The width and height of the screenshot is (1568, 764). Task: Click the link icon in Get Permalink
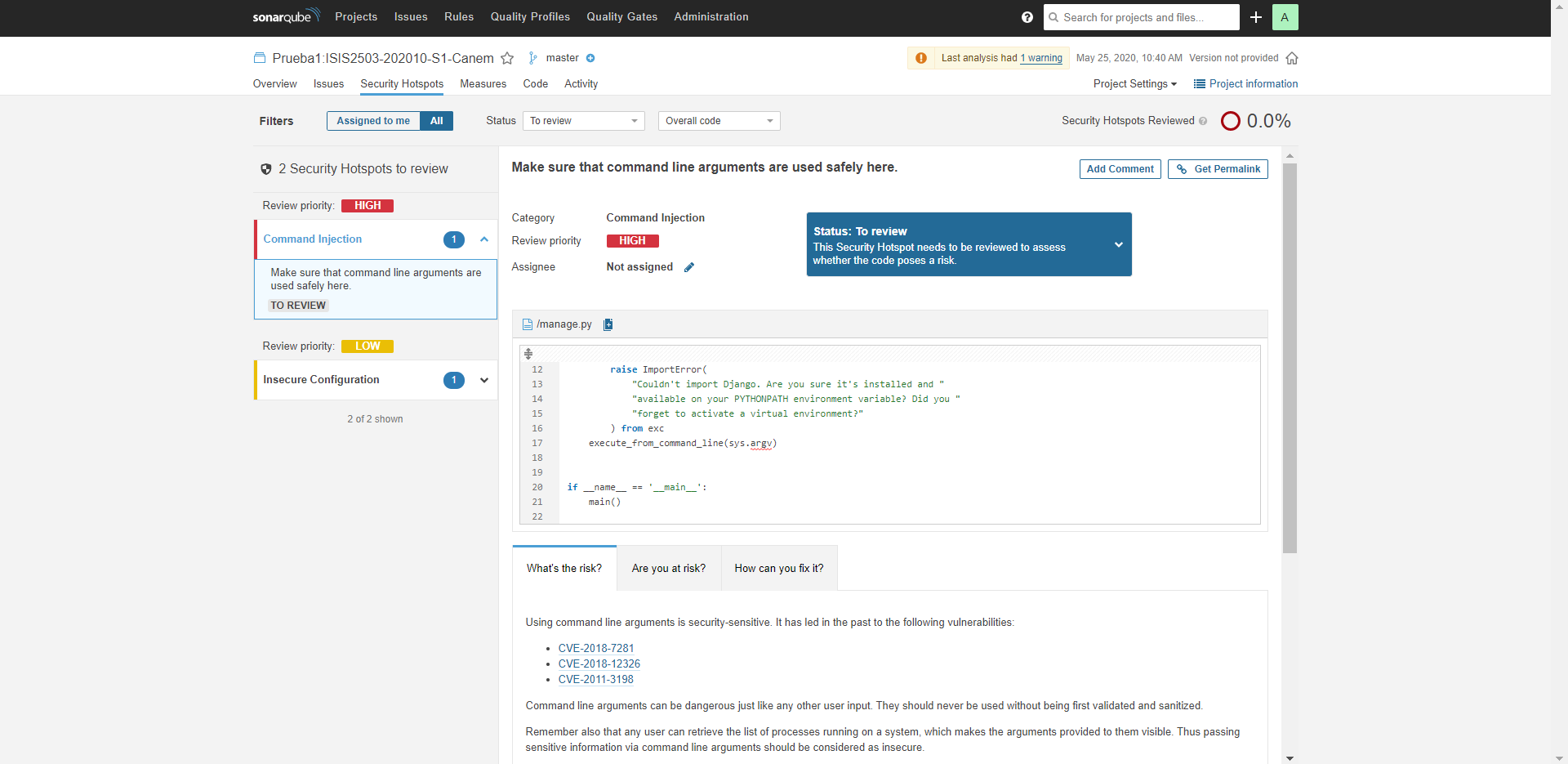click(x=1182, y=169)
